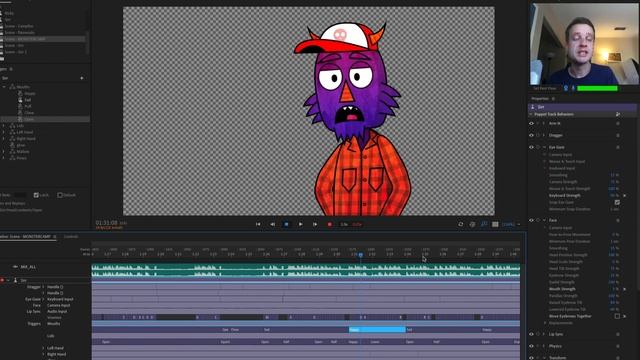Click the Mouth Strength arm arrow icon
640x360 pixels.
click(x=624, y=289)
